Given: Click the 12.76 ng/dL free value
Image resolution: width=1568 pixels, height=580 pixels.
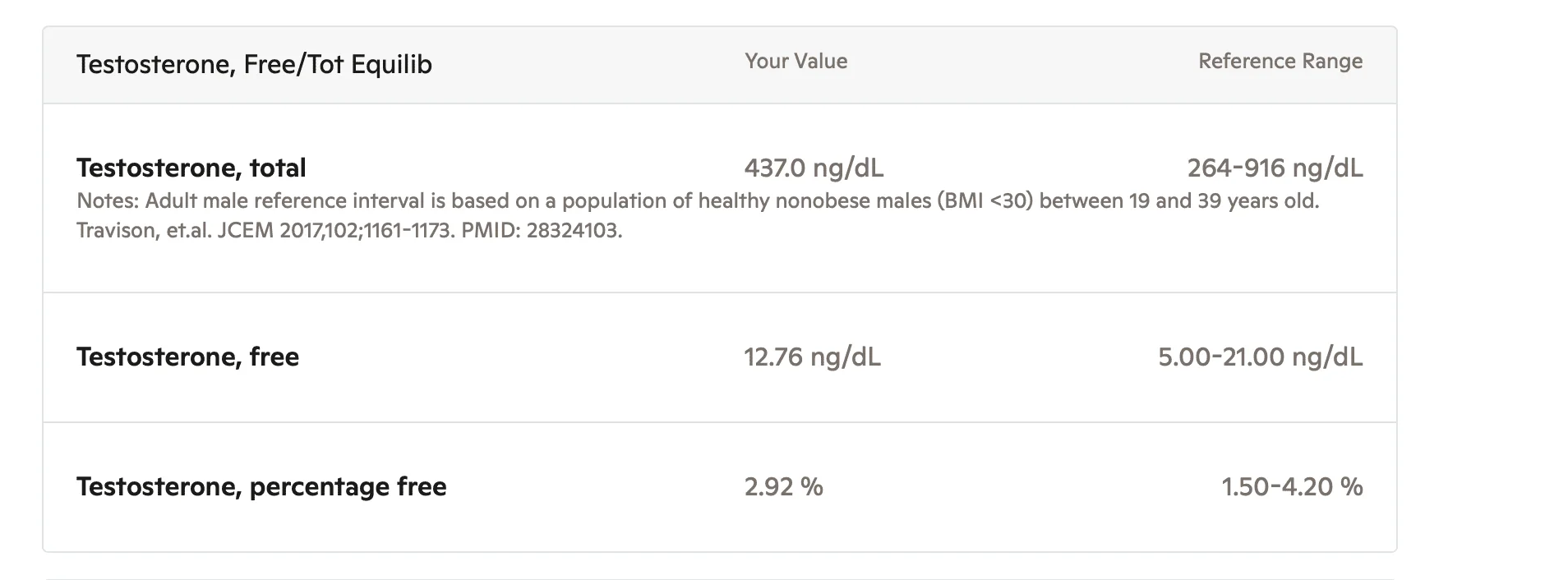Looking at the screenshot, I should tap(812, 357).
